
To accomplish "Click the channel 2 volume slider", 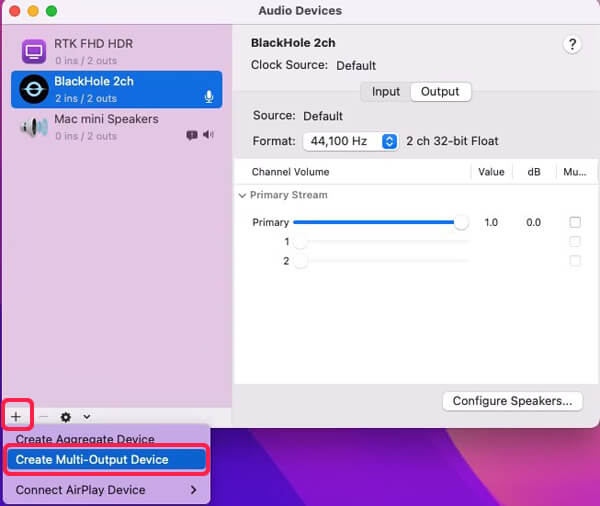I will (x=380, y=261).
